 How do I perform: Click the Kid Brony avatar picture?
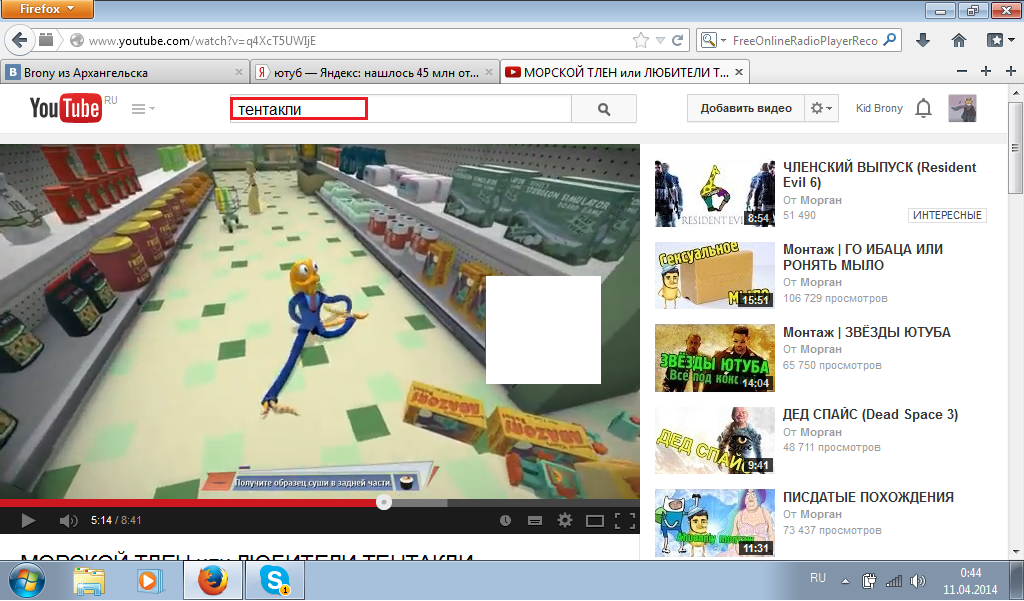coord(962,108)
